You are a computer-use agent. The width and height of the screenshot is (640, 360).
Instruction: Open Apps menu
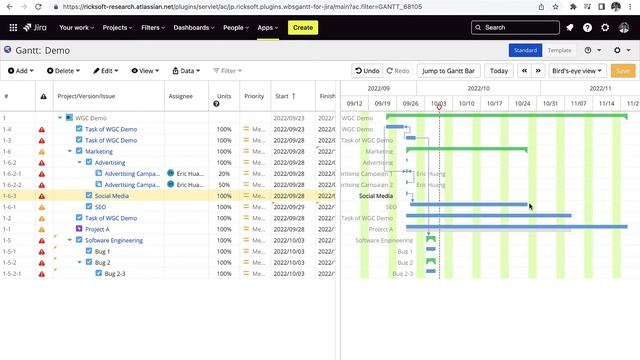click(x=267, y=27)
